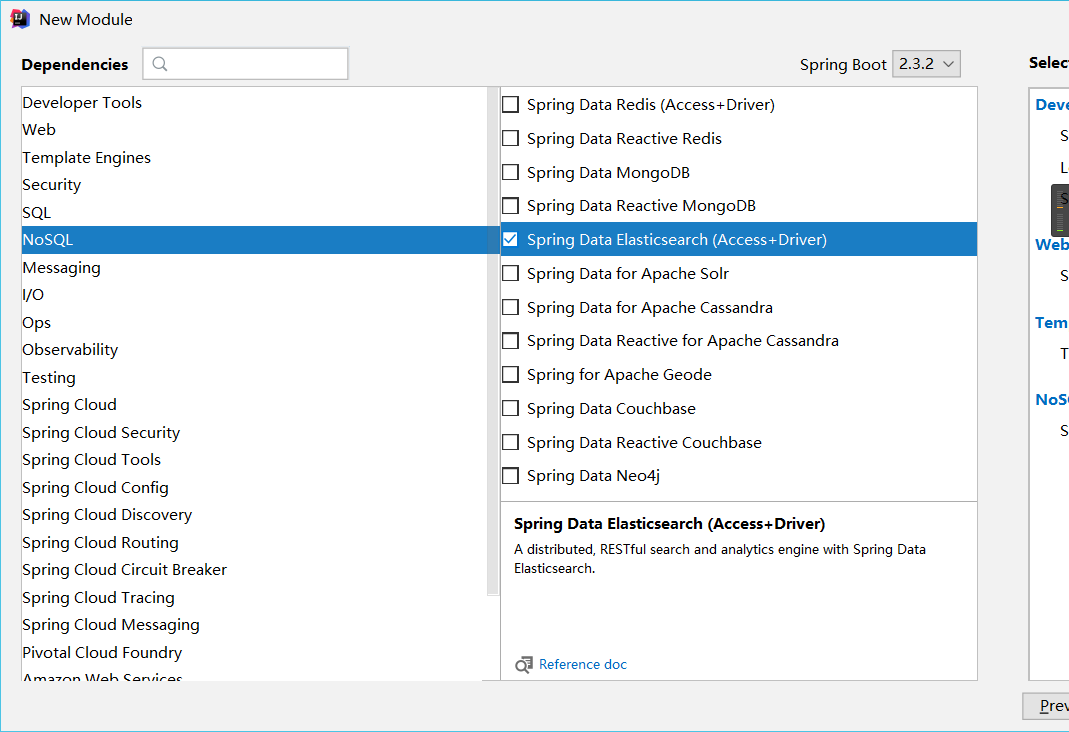Viewport: 1069px width, 732px height.
Task: Click the category list vertical scrollbar
Action: pos(493,341)
